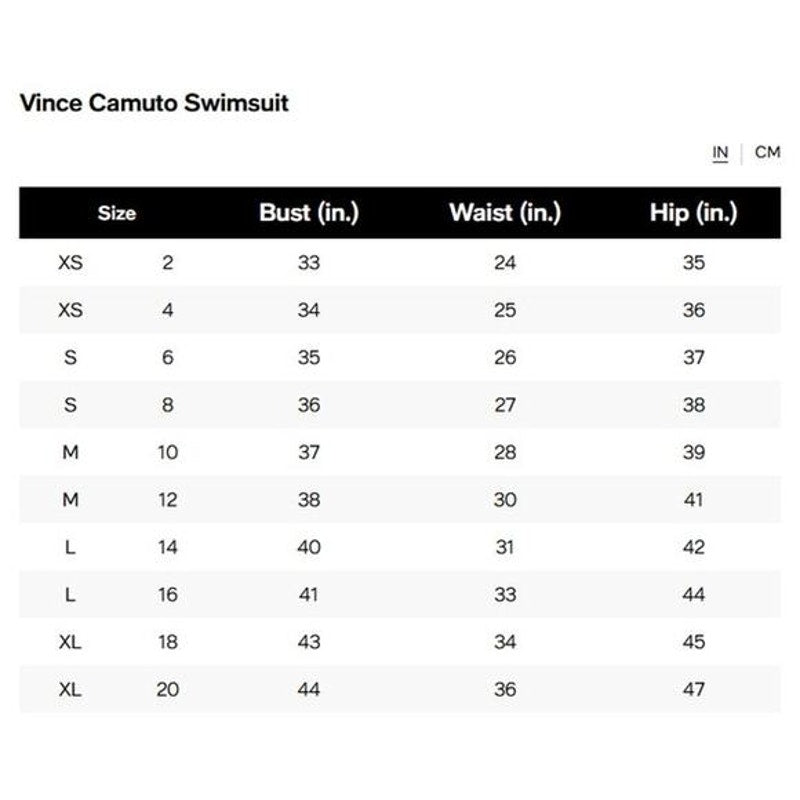Click the Vince Camuto Swimsuit title

click(x=154, y=103)
